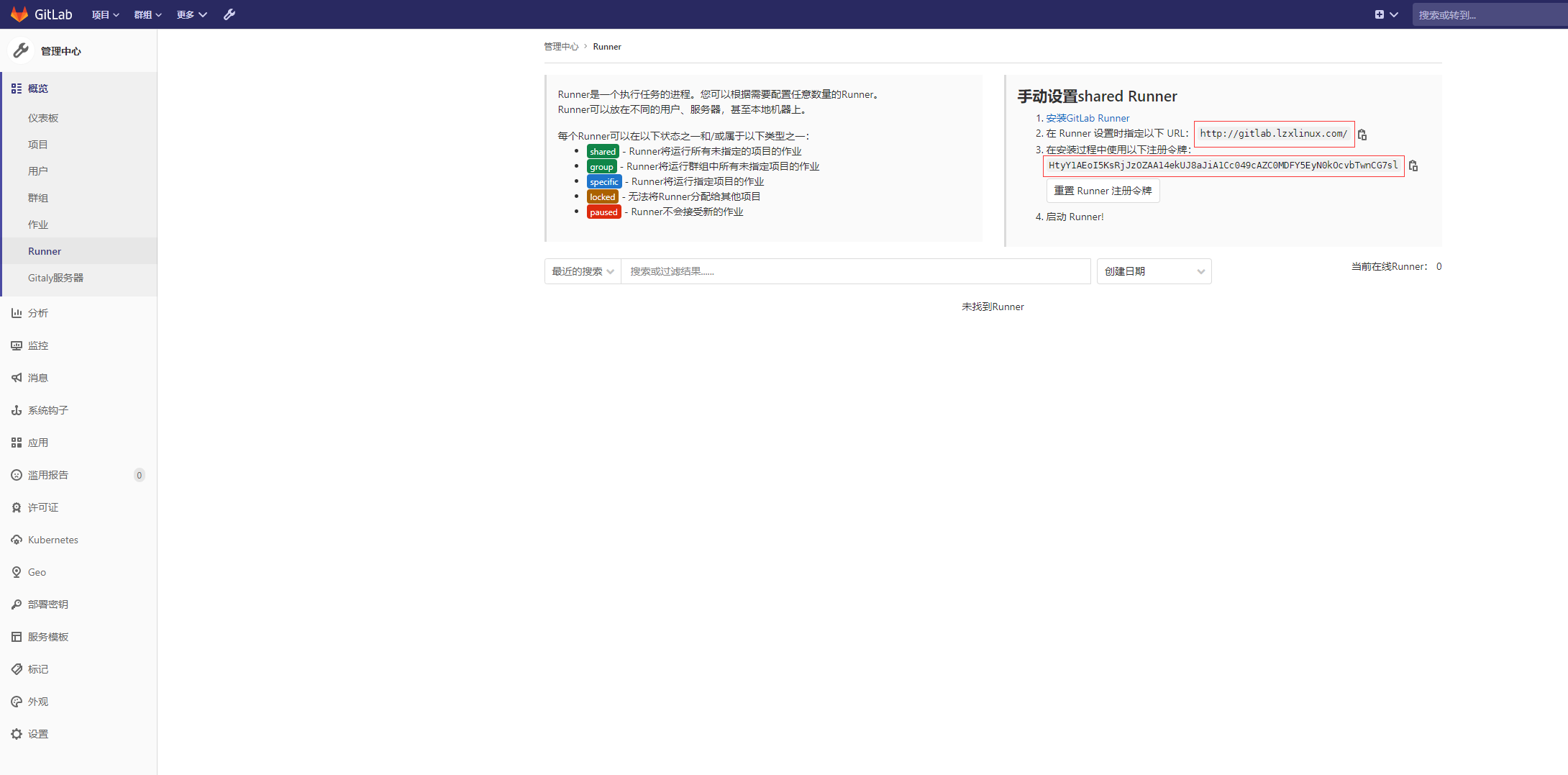Click the Geo location pin icon
Viewport: 1568px width, 775px height.
[x=17, y=572]
